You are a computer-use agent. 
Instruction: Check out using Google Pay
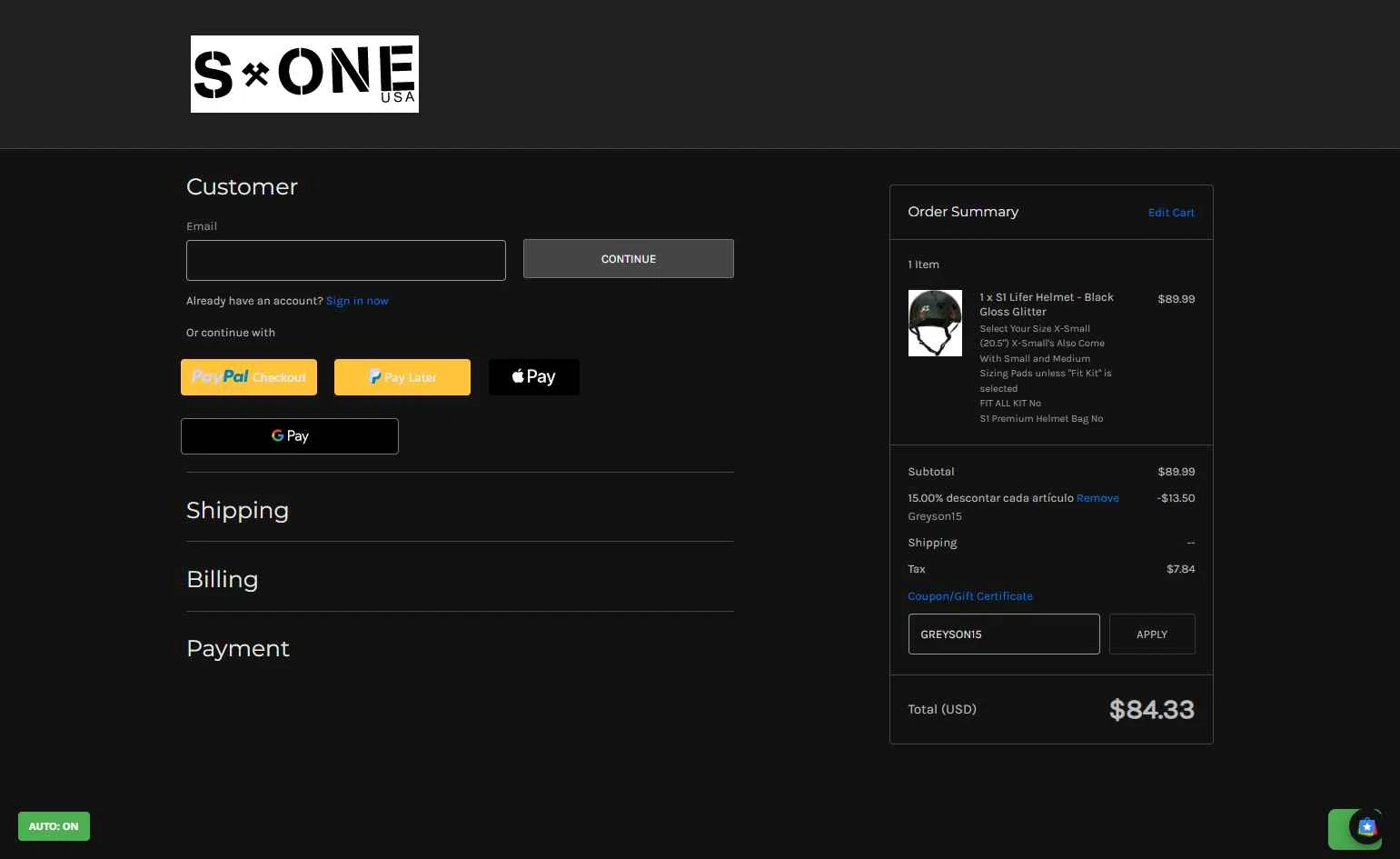290,436
